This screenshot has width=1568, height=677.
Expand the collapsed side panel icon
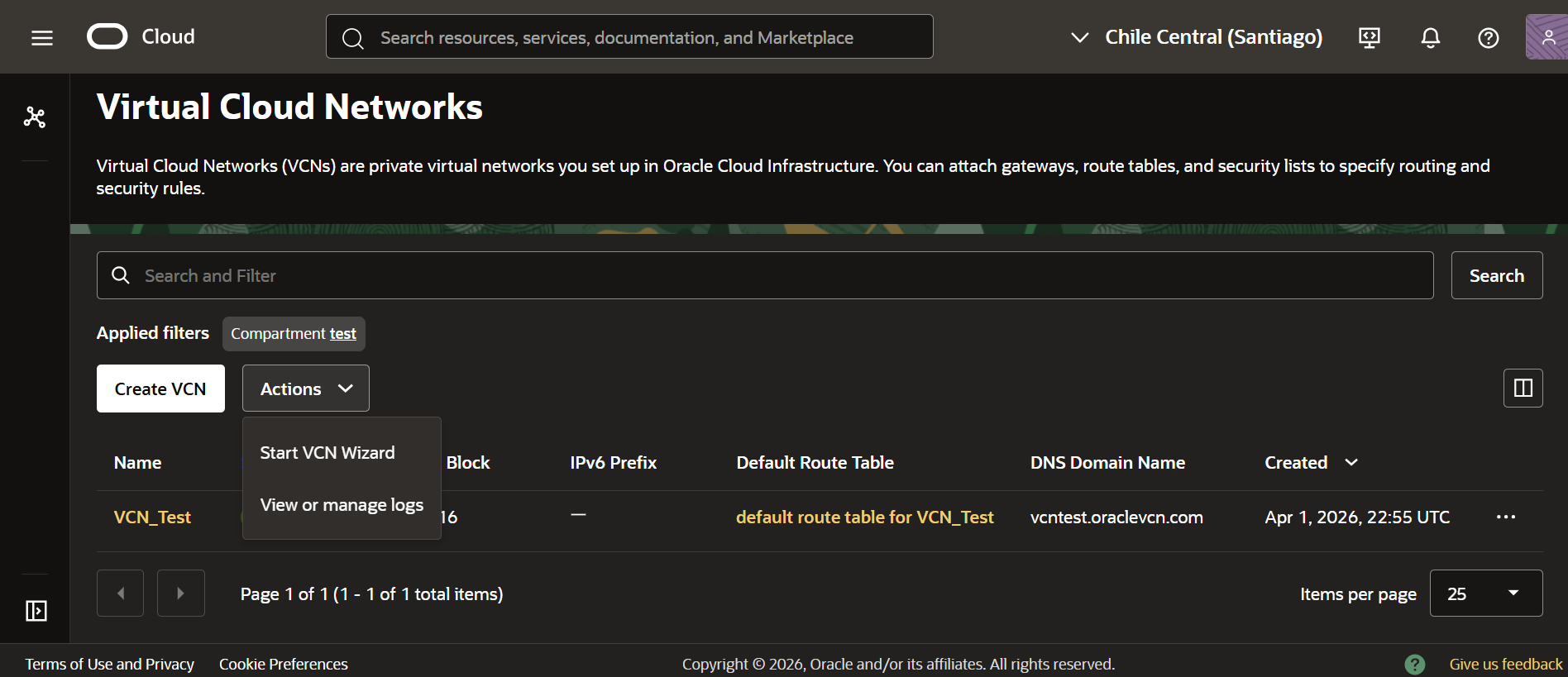[x=36, y=611]
